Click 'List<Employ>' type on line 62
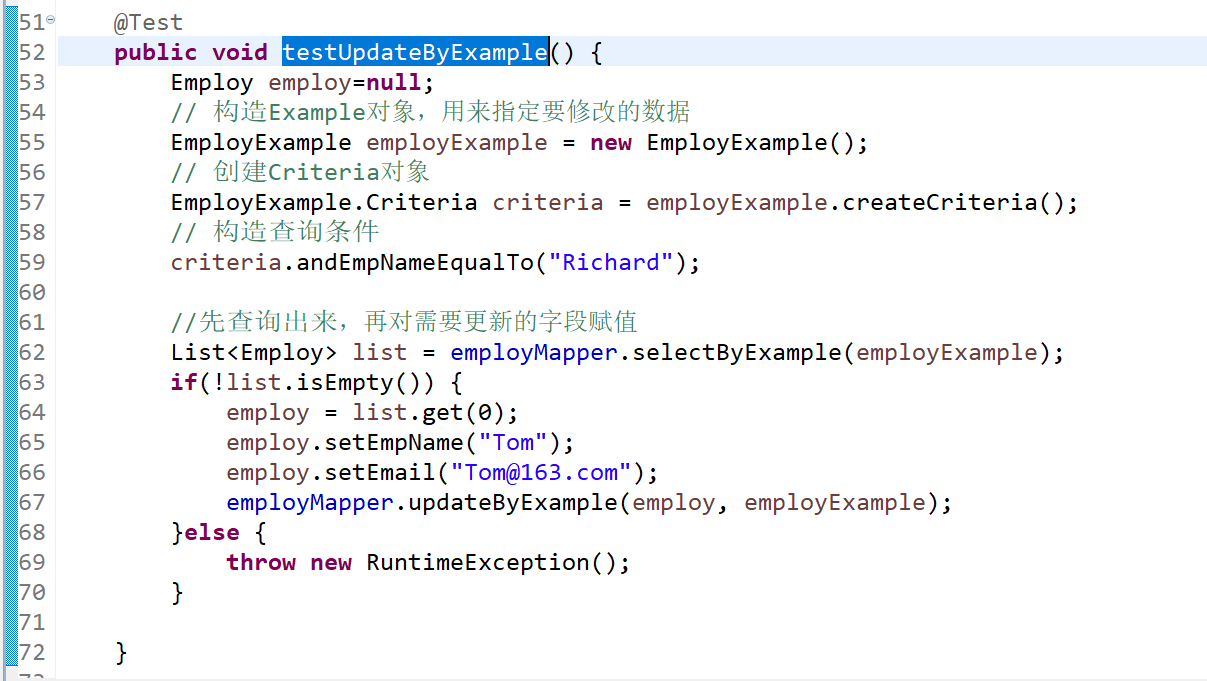 pyautogui.click(x=254, y=352)
